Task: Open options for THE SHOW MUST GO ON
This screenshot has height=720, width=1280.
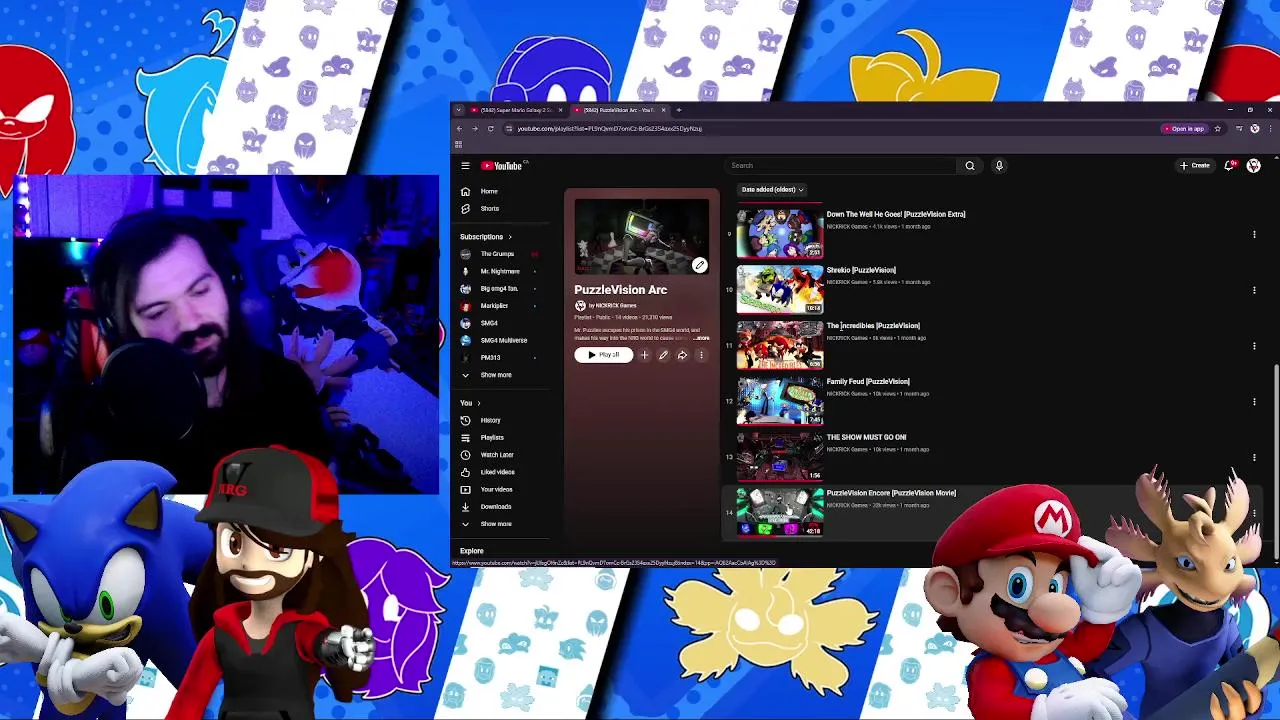Action: point(1254,457)
